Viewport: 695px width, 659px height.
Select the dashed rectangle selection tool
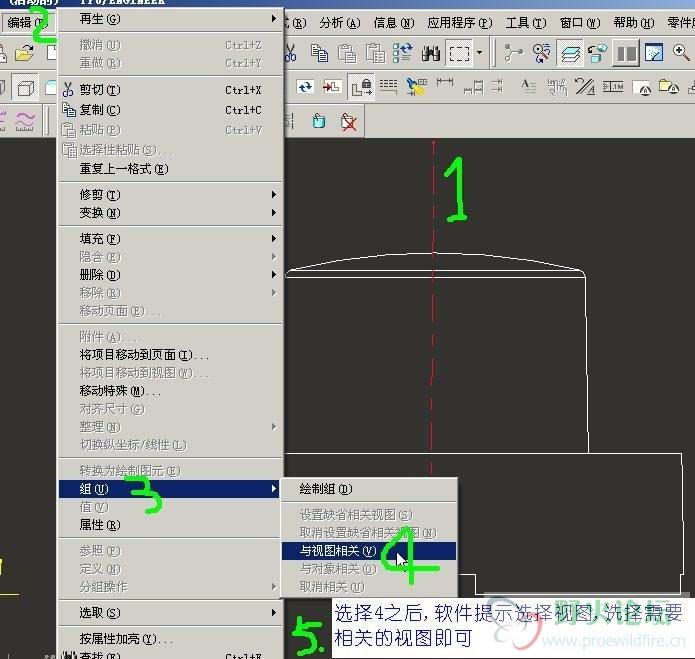tap(459, 54)
